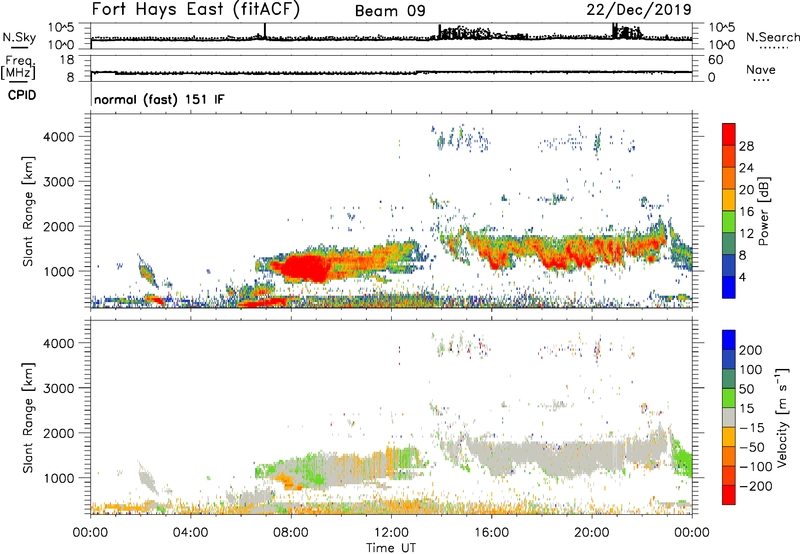
Task: Pick the top blue velocity colorbar segment
Action: (729, 340)
